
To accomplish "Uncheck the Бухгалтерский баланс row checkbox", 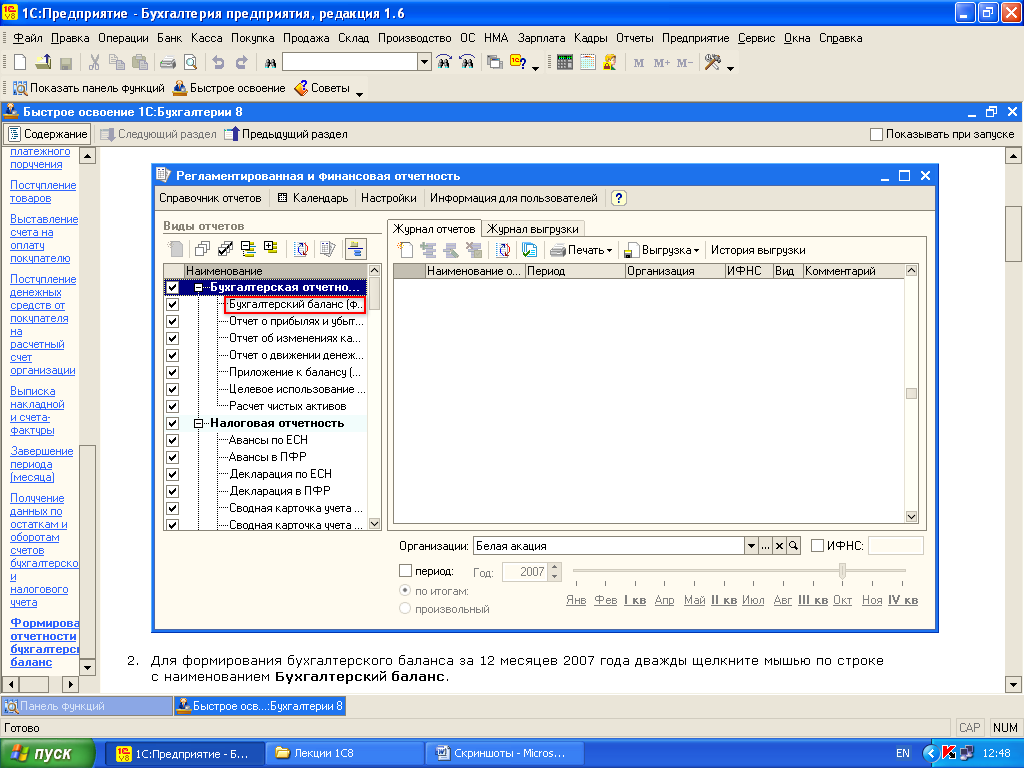I will [x=172, y=304].
